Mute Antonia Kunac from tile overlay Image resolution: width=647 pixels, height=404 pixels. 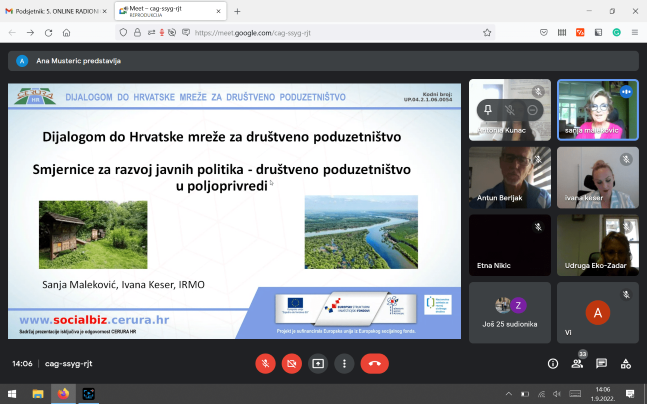click(x=510, y=109)
